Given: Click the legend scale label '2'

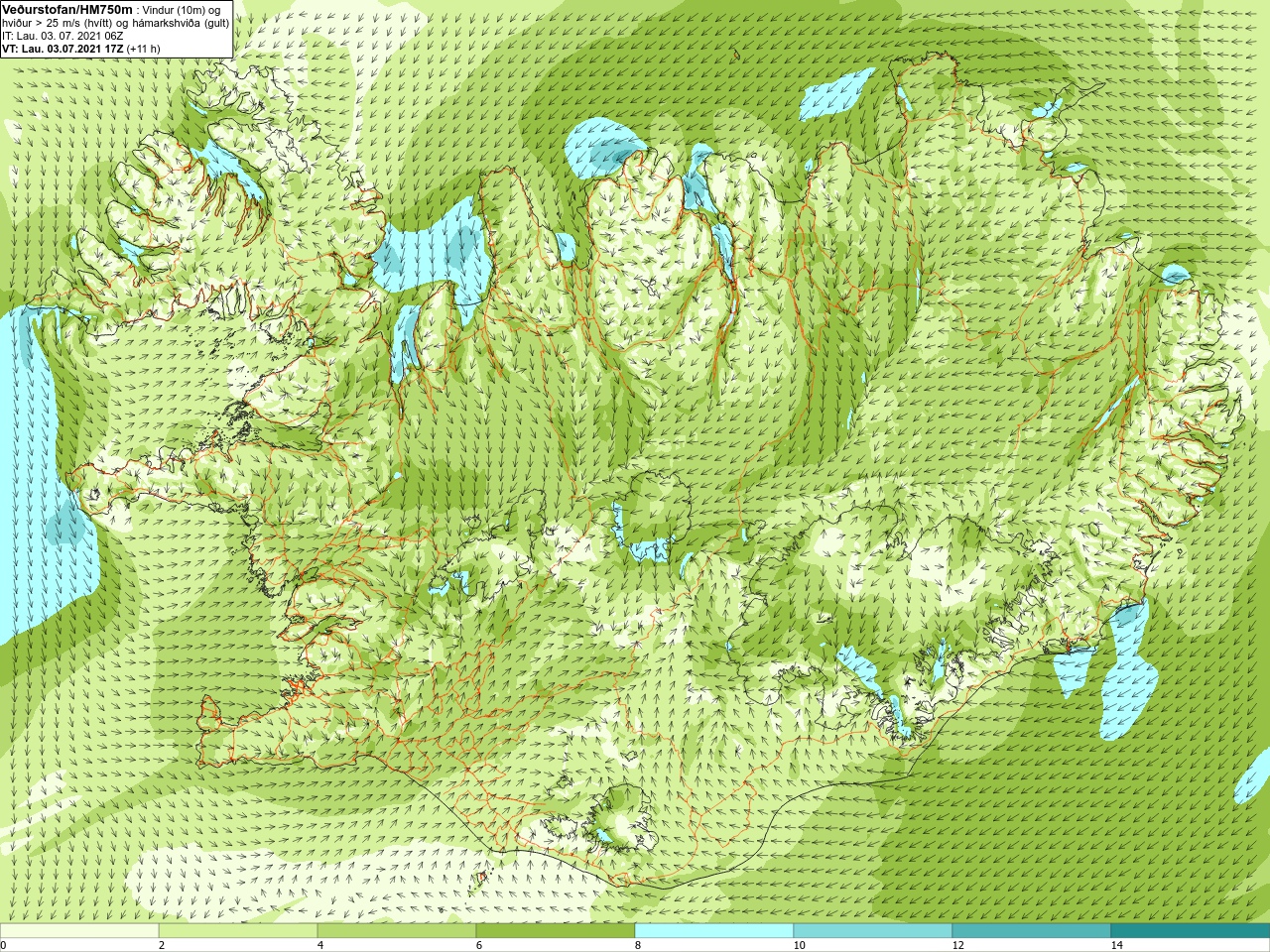Looking at the screenshot, I should [162, 945].
